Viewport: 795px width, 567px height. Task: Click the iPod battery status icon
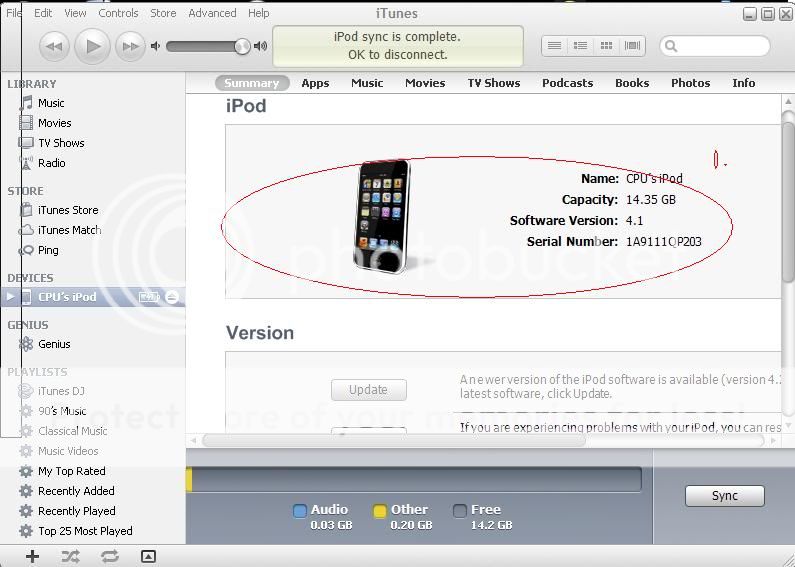[149, 297]
